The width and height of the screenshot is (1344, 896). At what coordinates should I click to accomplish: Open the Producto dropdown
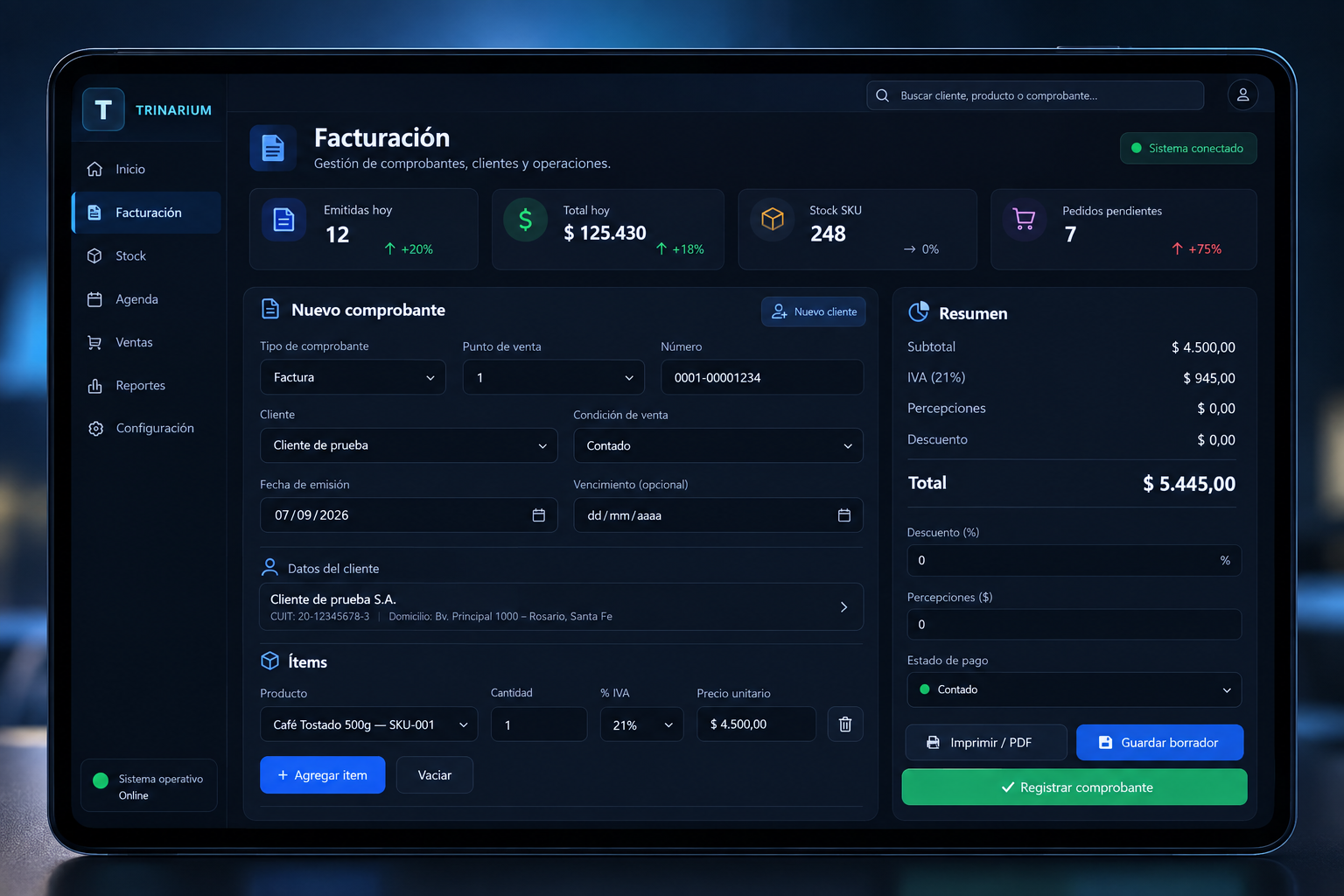click(369, 724)
